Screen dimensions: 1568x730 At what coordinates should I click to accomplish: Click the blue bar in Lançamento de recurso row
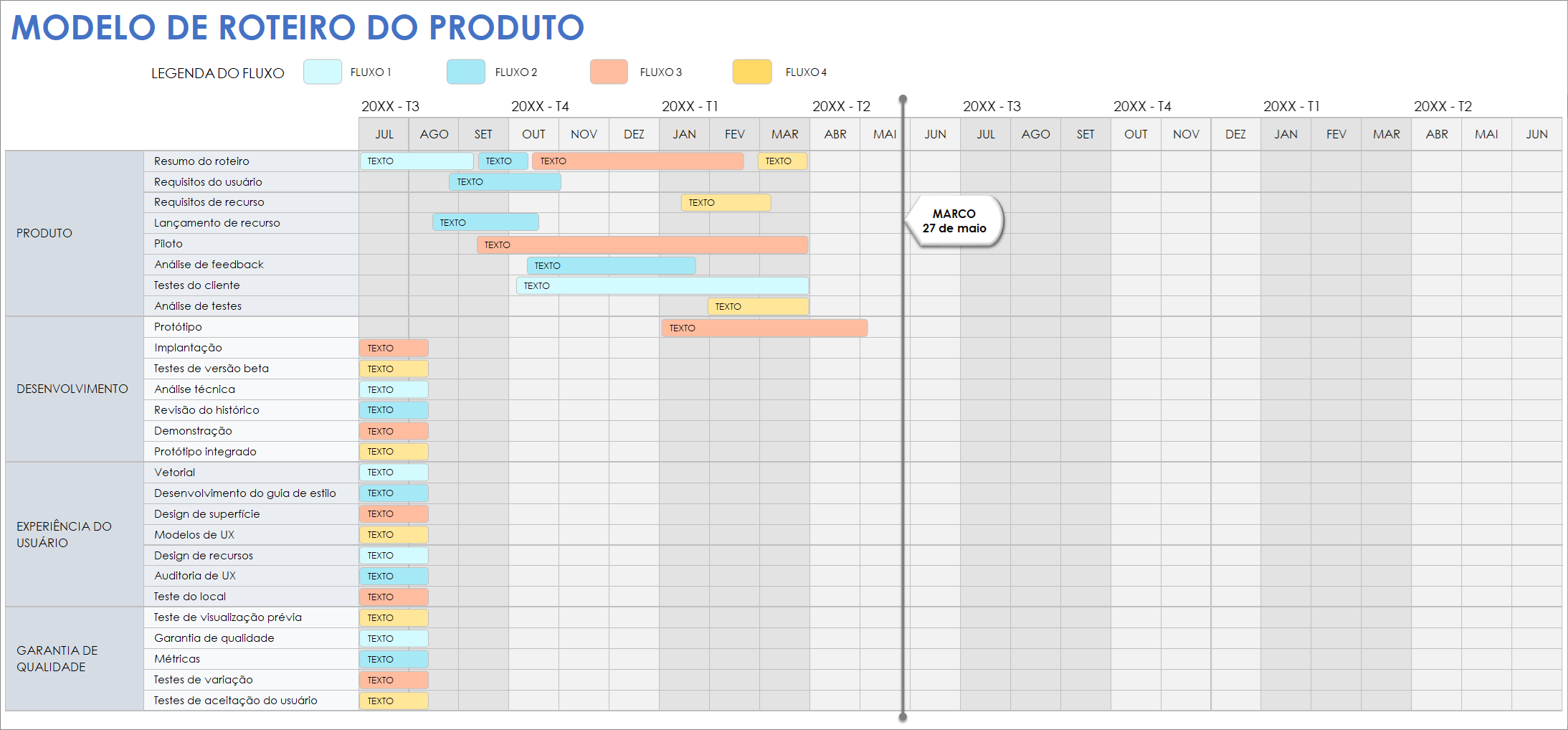click(486, 222)
